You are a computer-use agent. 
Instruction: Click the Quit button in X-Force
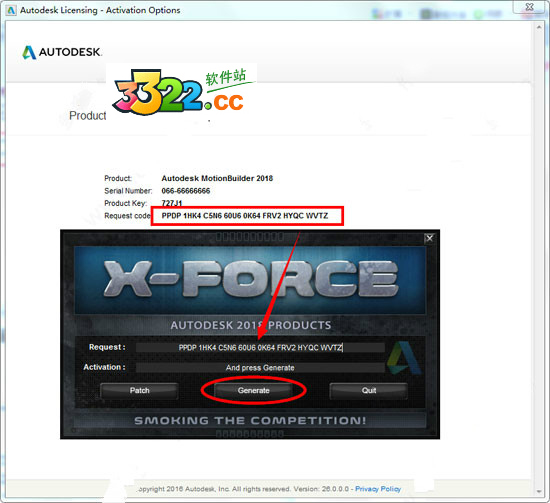pyautogui.click(x=369, y=390)
